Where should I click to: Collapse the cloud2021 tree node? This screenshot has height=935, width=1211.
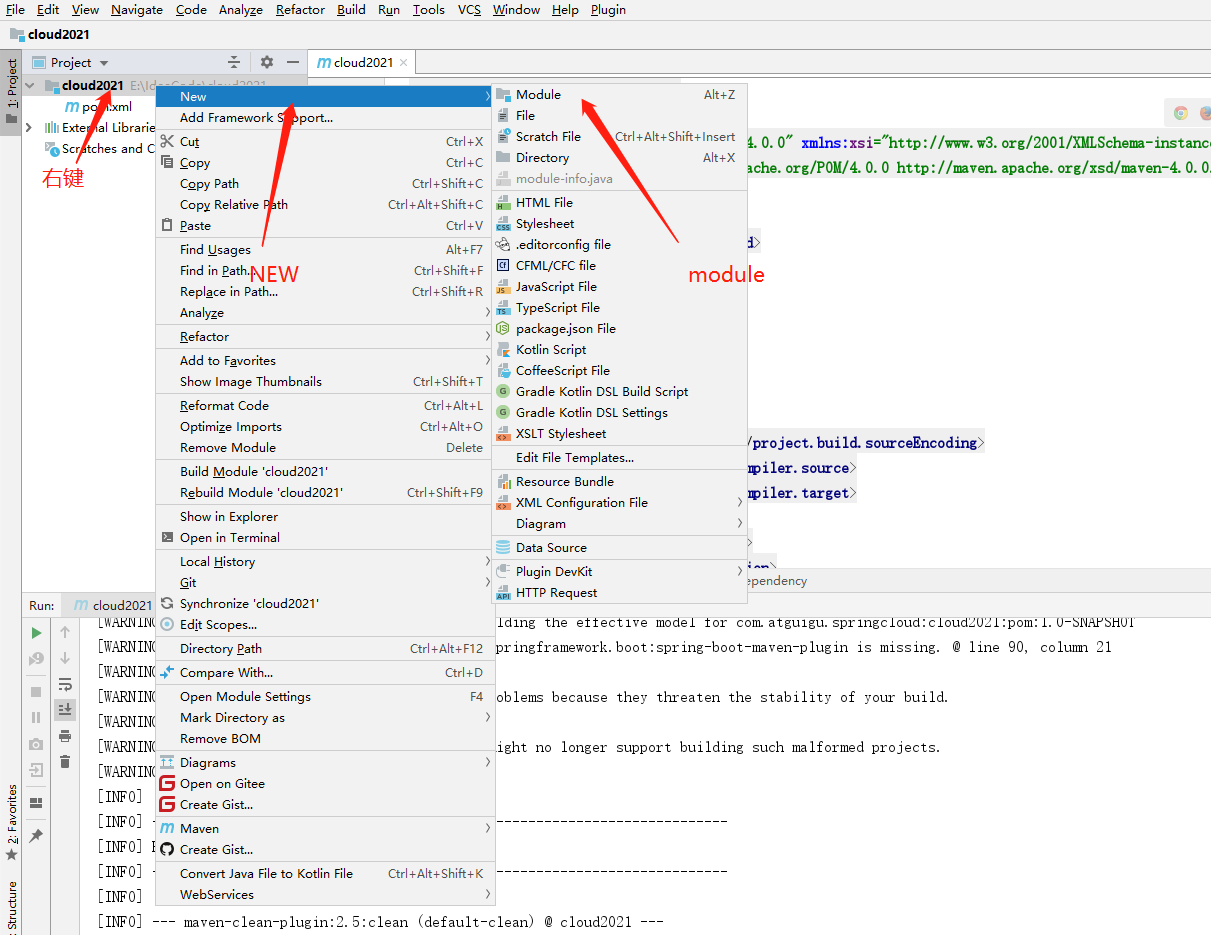[29, 86]
